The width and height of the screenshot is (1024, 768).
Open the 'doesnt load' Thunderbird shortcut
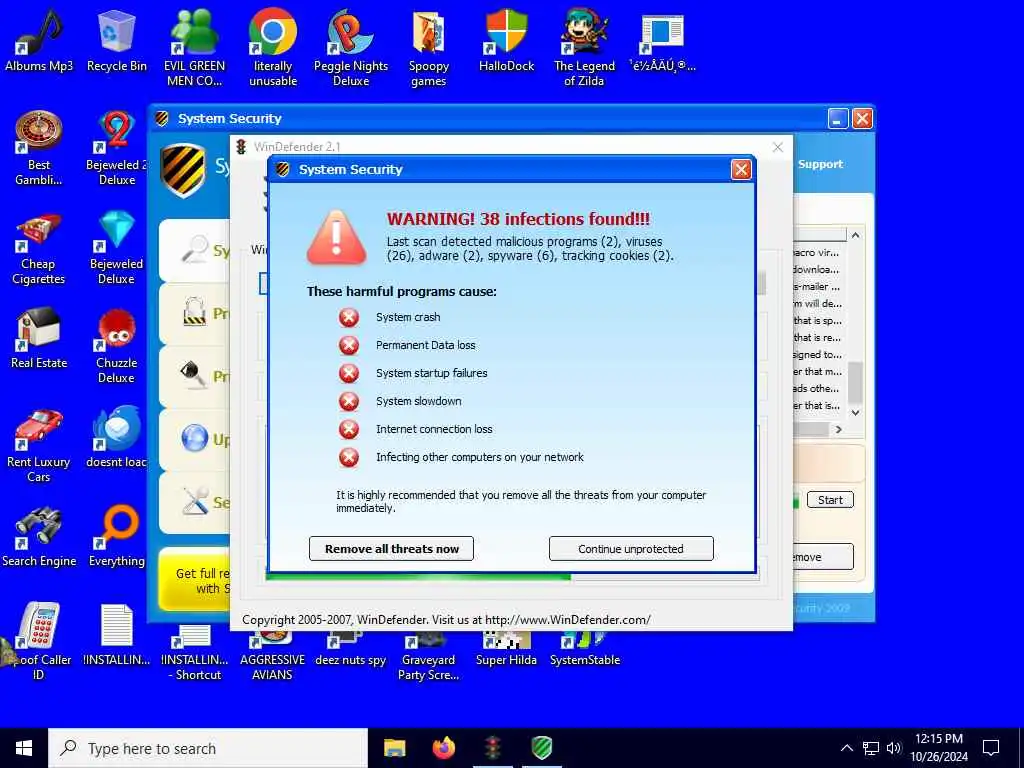click(116, 438)
